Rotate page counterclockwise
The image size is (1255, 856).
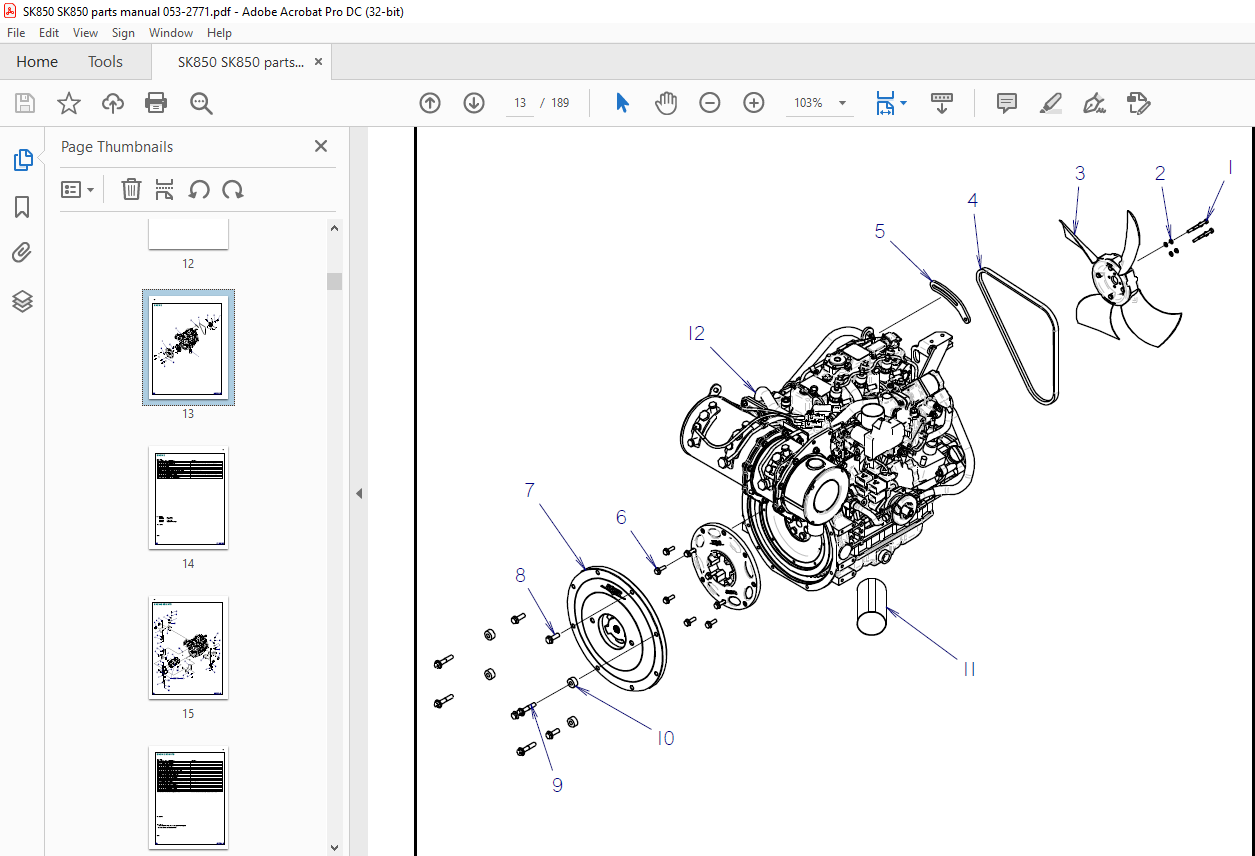click(x=199, y=189)
